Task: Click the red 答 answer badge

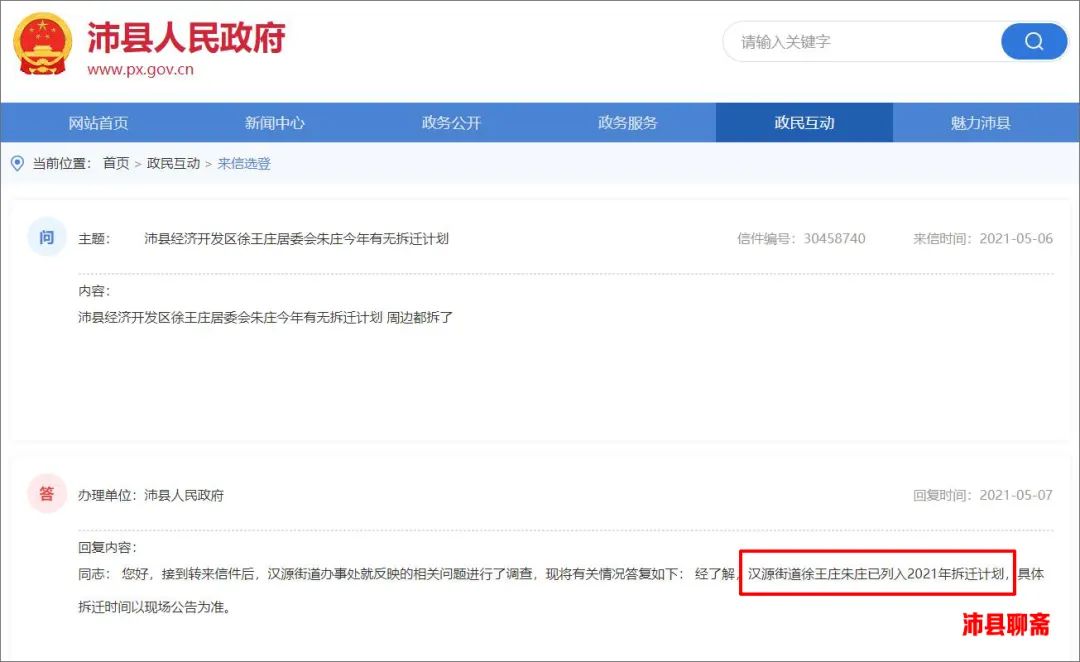Action: pyautogui.click(x=46, y=494)
